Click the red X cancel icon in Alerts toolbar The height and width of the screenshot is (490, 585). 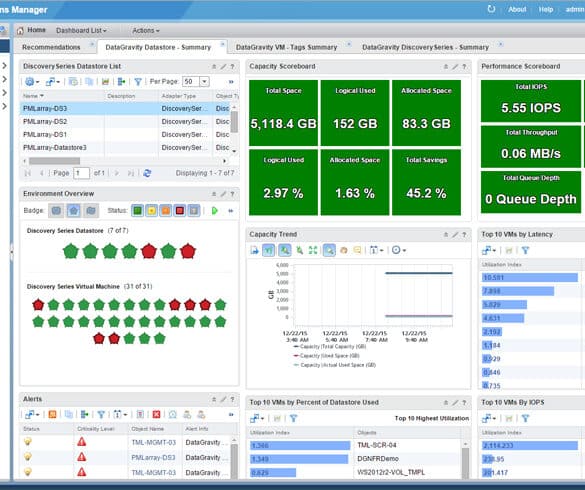(156, 414)
